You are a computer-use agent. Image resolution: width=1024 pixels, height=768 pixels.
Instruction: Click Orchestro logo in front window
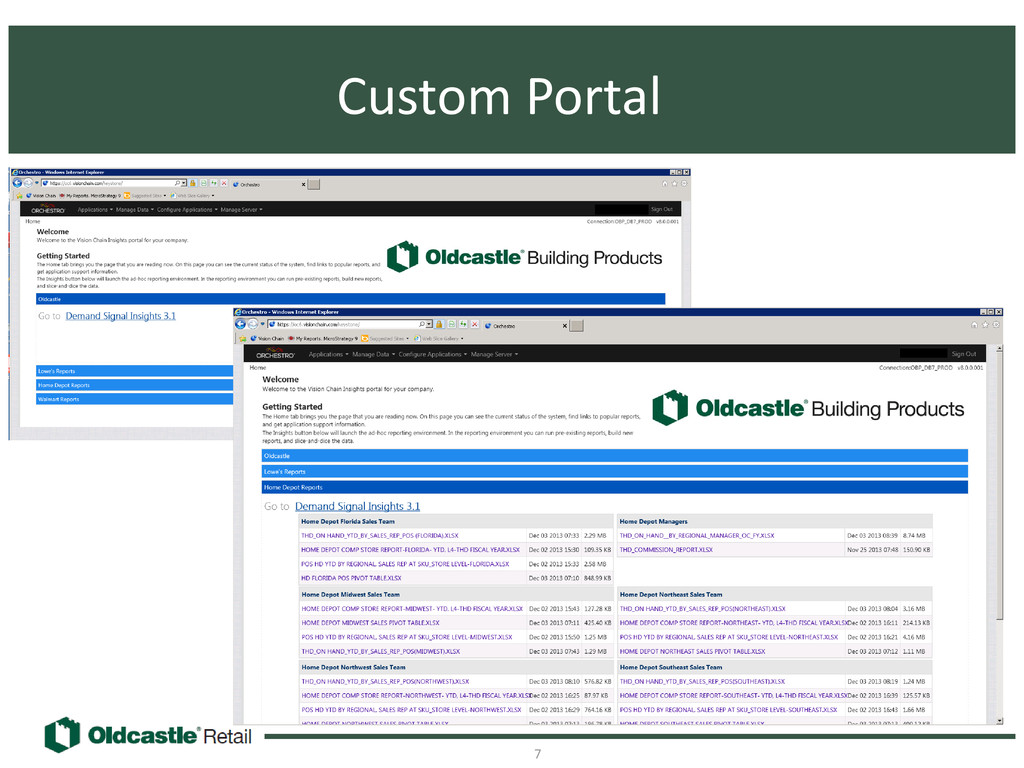tap(276, 354)
